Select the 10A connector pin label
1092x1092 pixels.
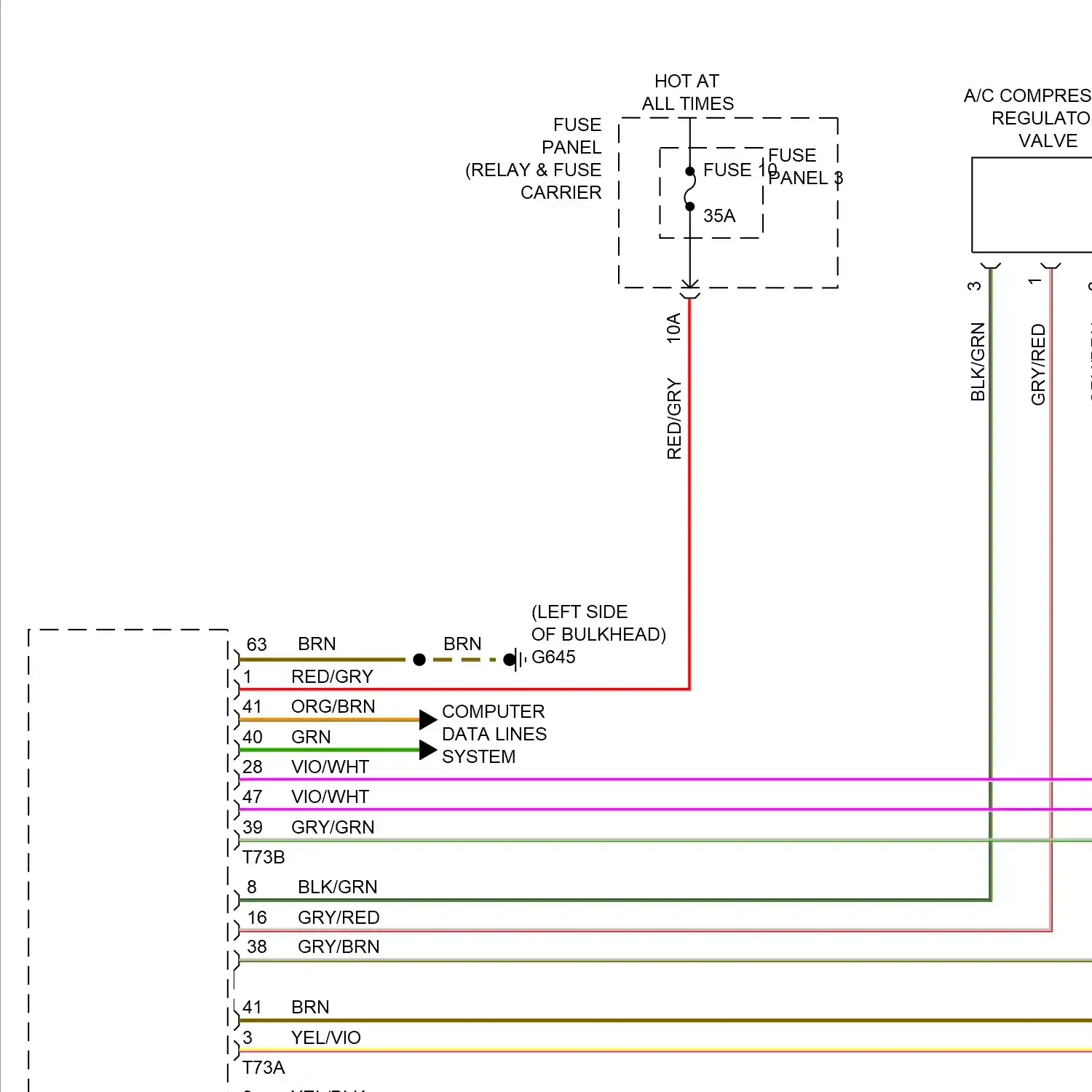tap(674, 328)
